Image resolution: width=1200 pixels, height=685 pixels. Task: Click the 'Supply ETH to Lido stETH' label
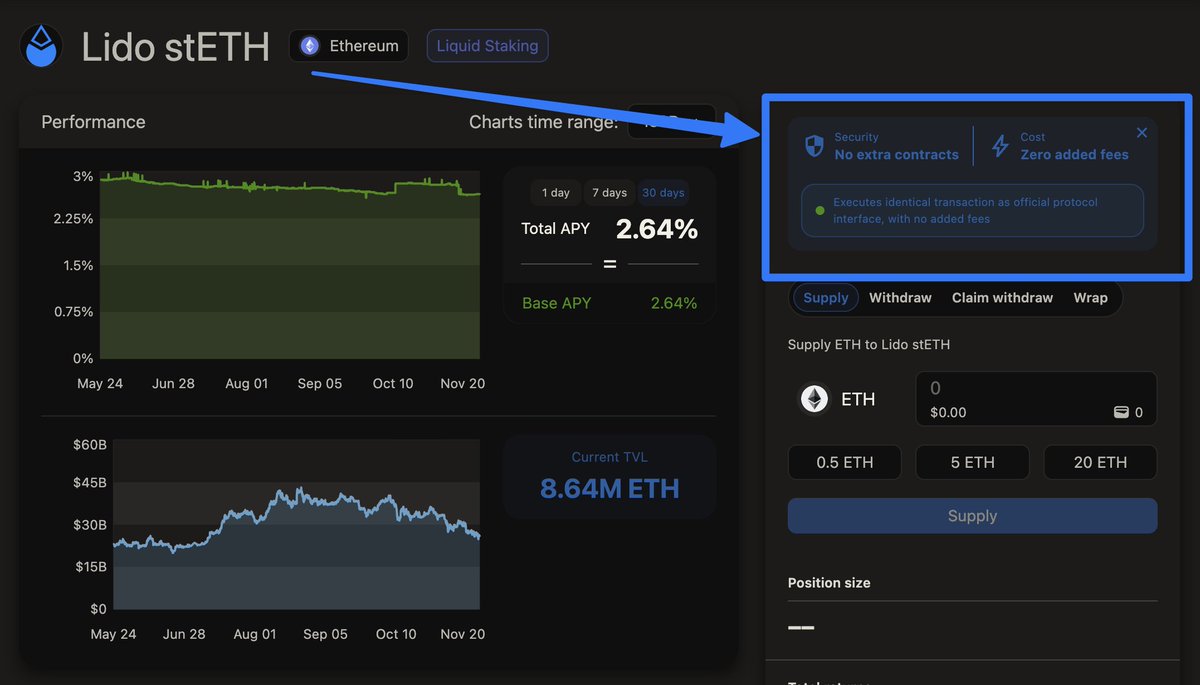tap(869, 345)
